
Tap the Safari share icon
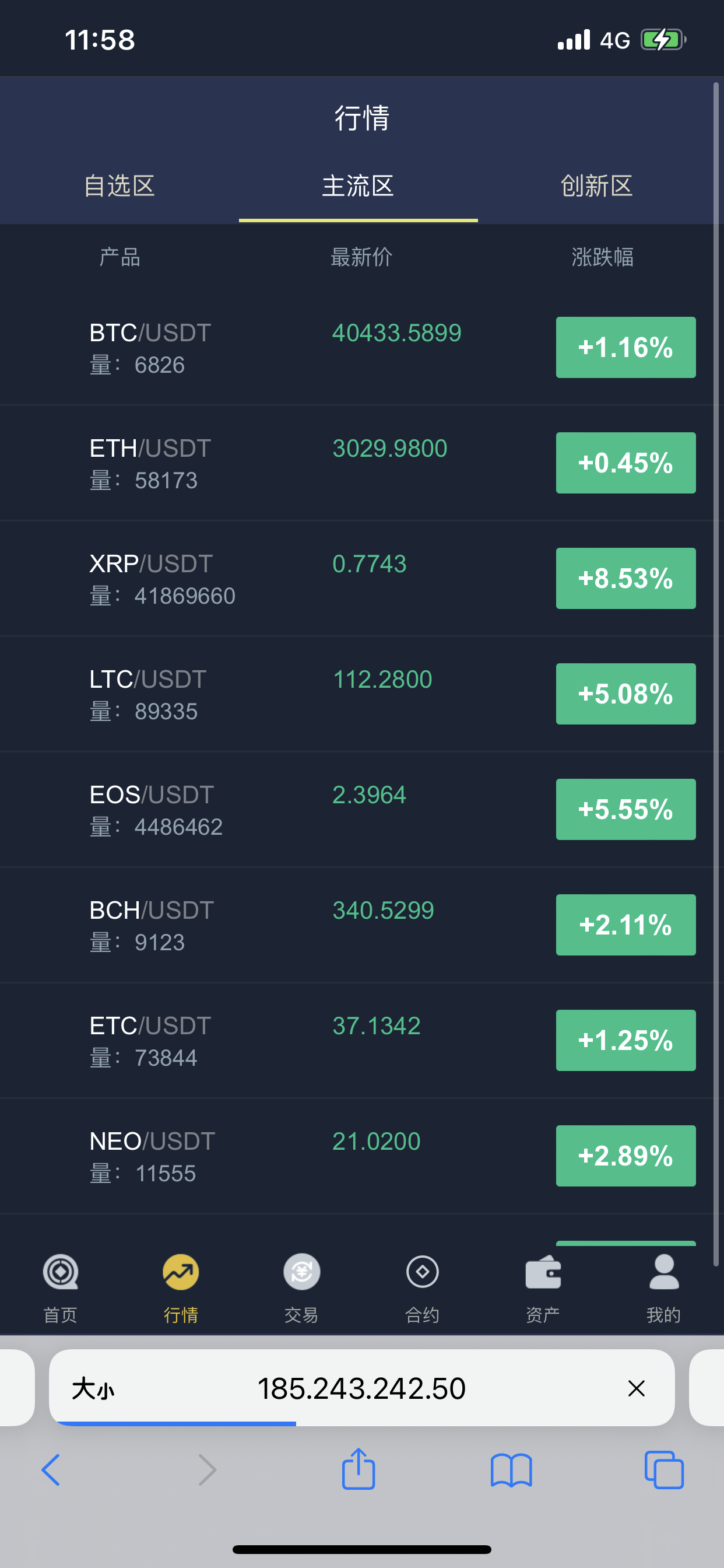click(x=359, y=1469)
